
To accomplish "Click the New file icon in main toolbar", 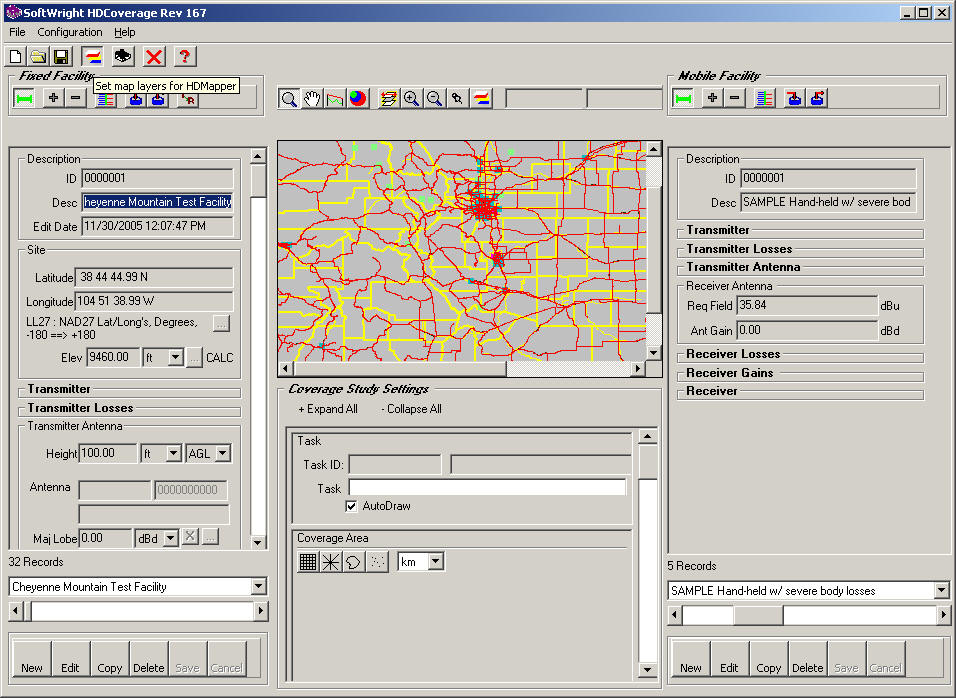I will (16, 57).
